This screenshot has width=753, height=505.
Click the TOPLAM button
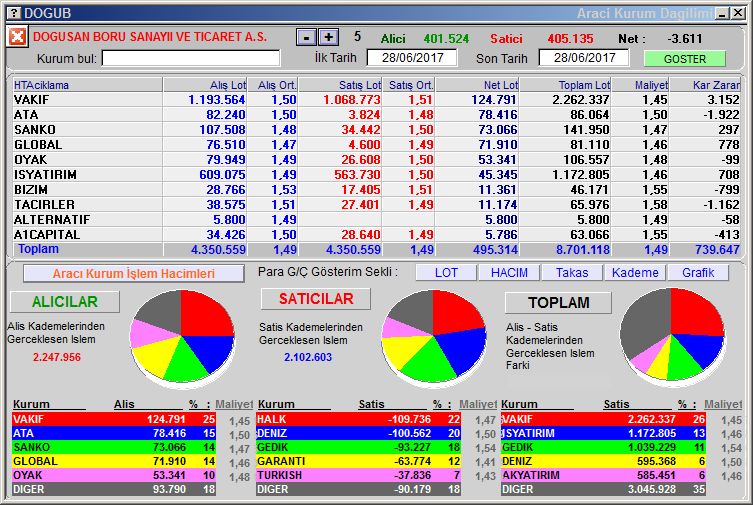[x=559, y=302]
